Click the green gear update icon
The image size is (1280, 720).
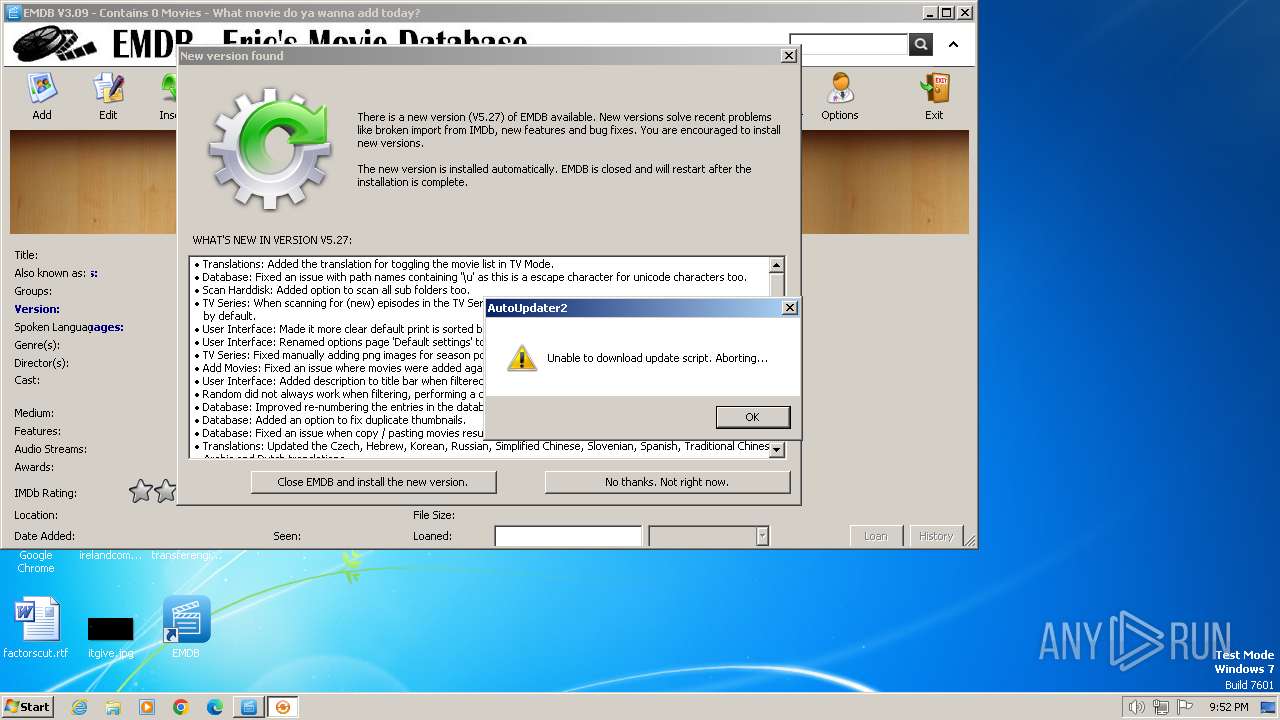[x=270, y=150]
